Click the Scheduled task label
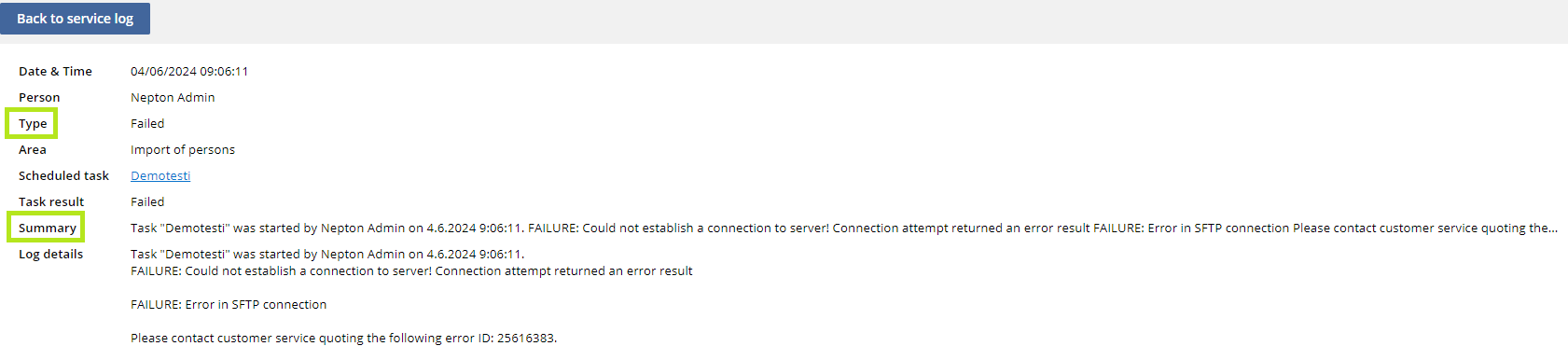1568x360 pixels. [x=63, y=175]
